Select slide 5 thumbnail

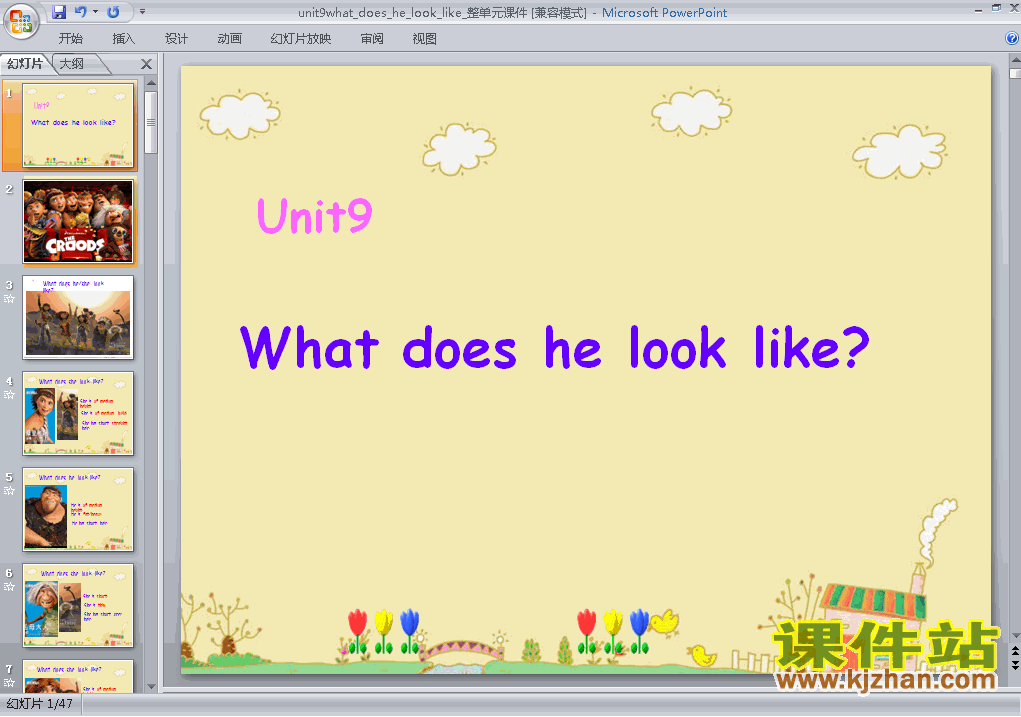click(x=78, y=509)
